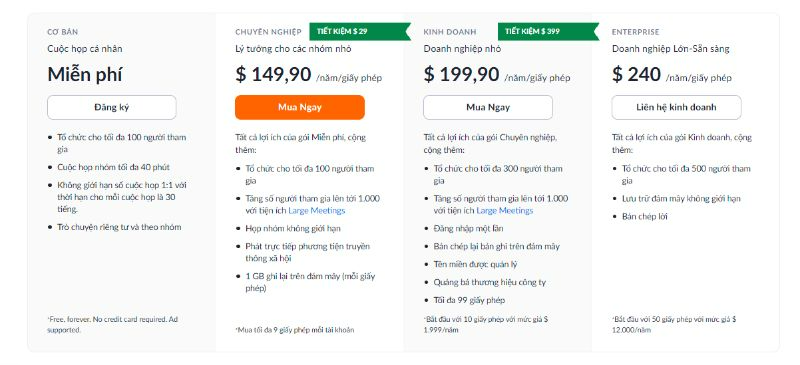Click Mua Ngay under Kinh Doanh plan
Screen dimensions: 800x365
coord(488,107)
